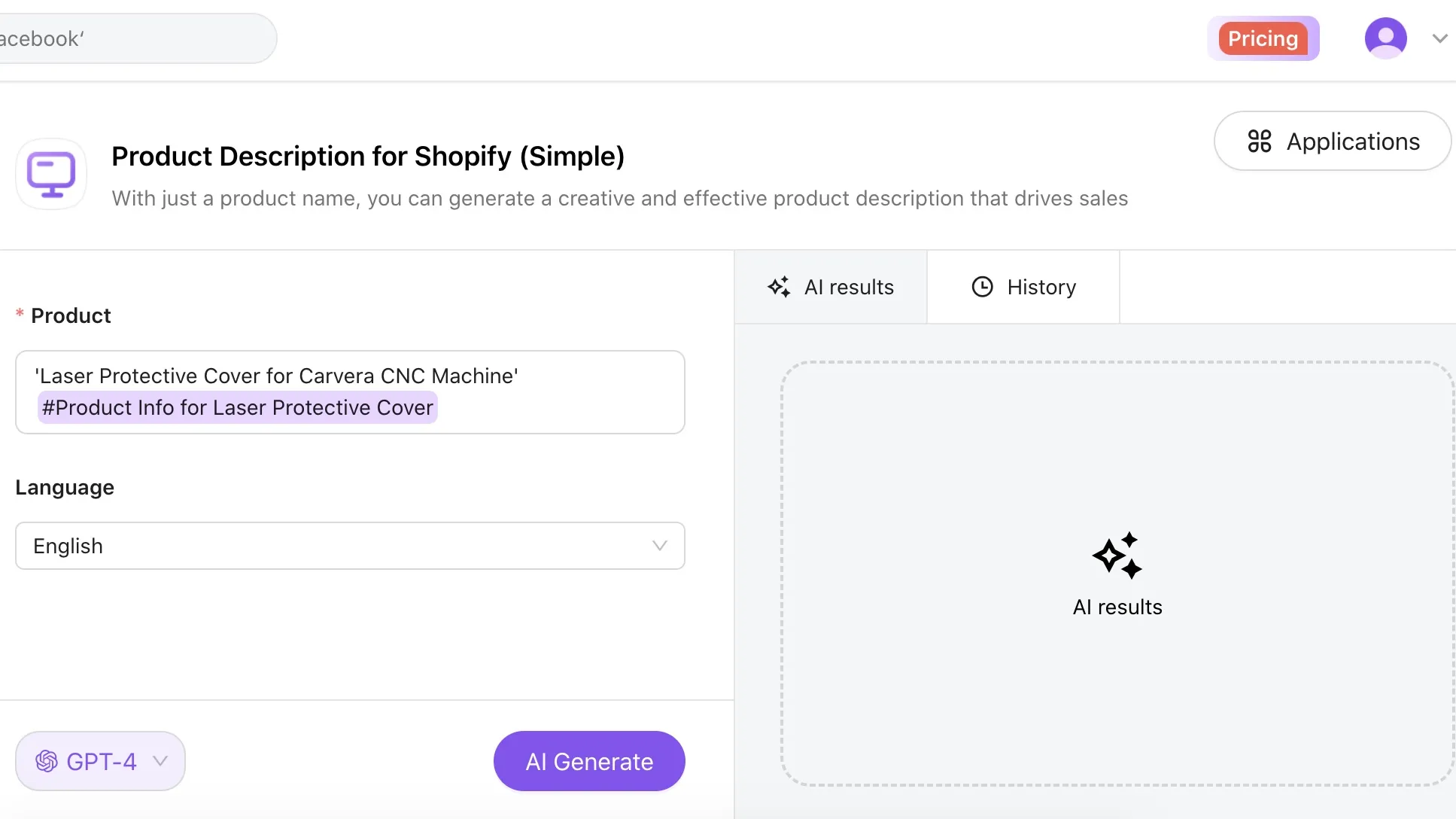1456x819 pixels.
Task: Click the #Product Info for Laser Protective Cover tag
Action: point(238,407)
